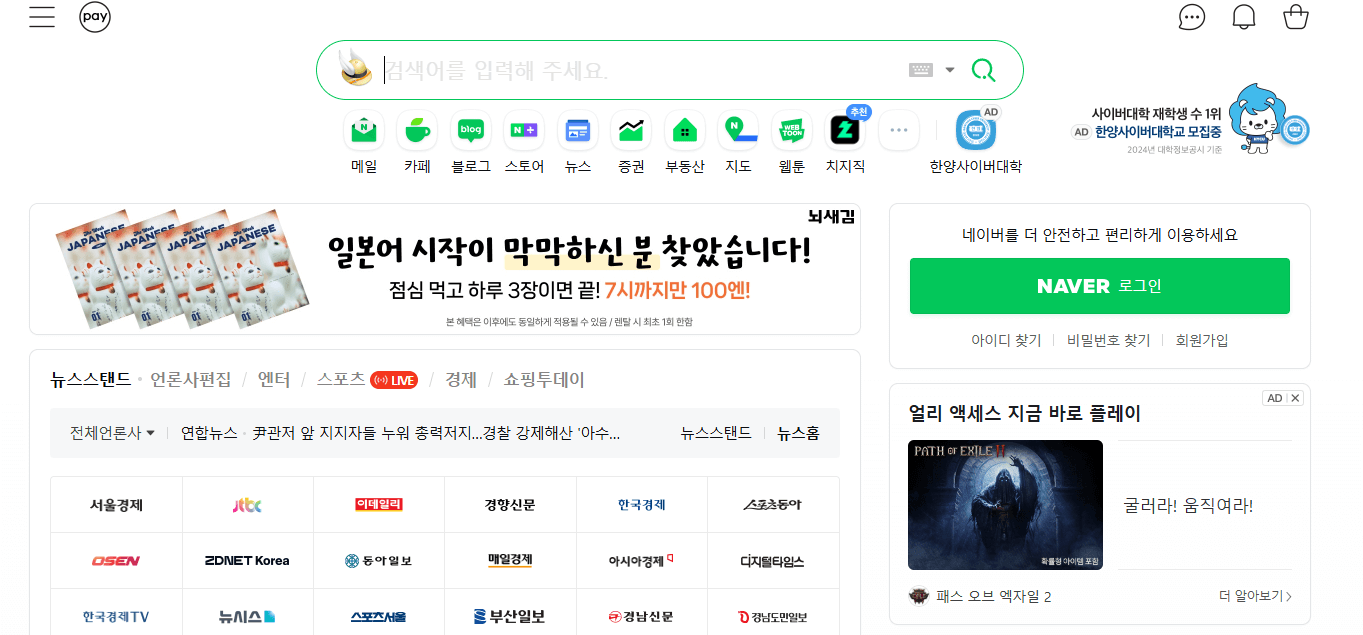Open the 尹관저 앞 지지자들 headline
Screen dimensions: 1363x635
436,433
